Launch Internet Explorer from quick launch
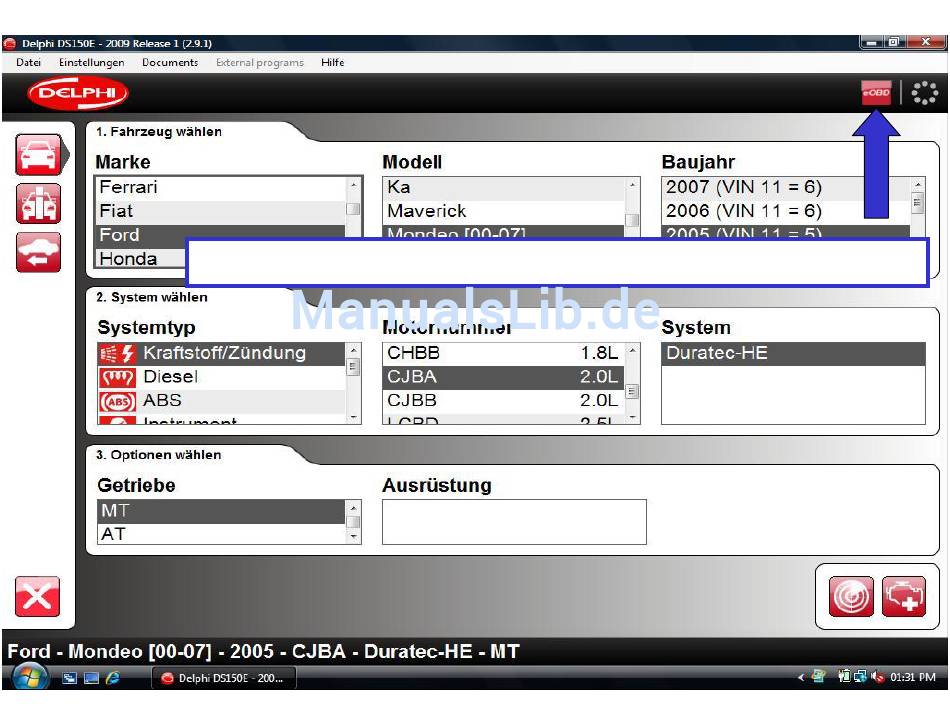Screen dimensions: 950x725 click(113, 678)
